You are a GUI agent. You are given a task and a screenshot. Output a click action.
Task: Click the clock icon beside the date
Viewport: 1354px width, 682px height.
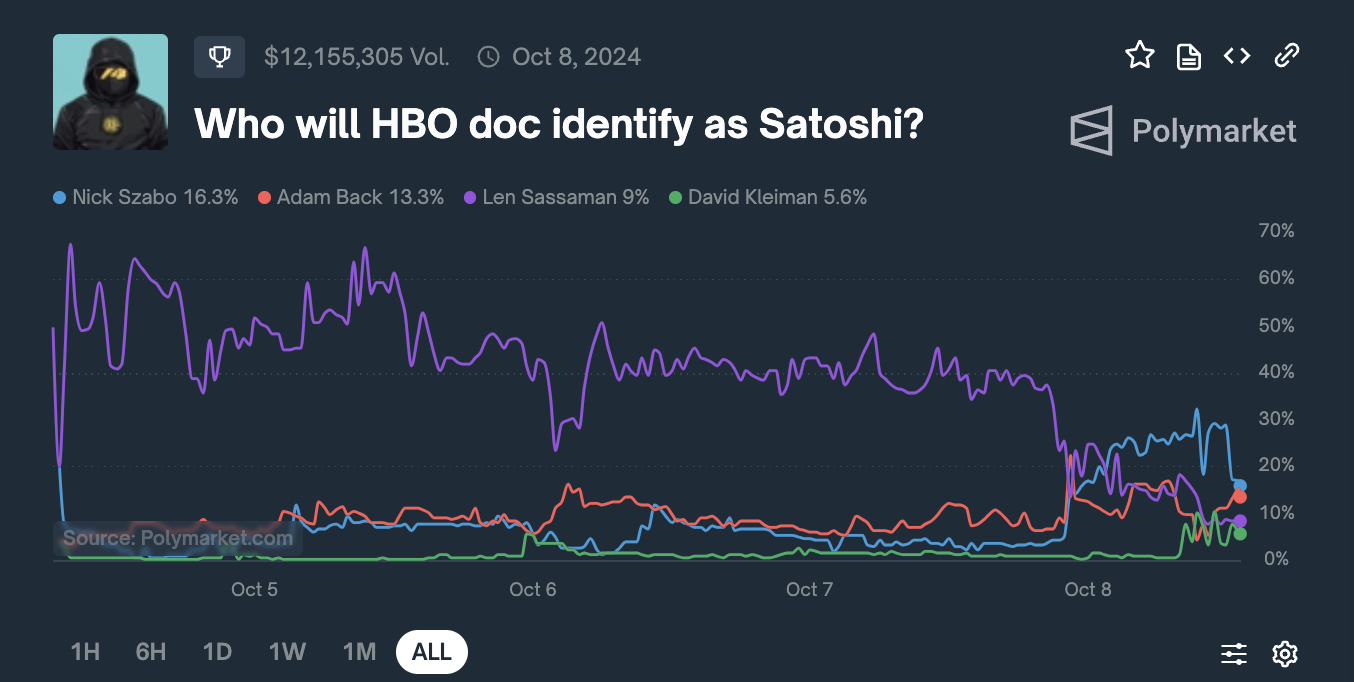point(488,57)
